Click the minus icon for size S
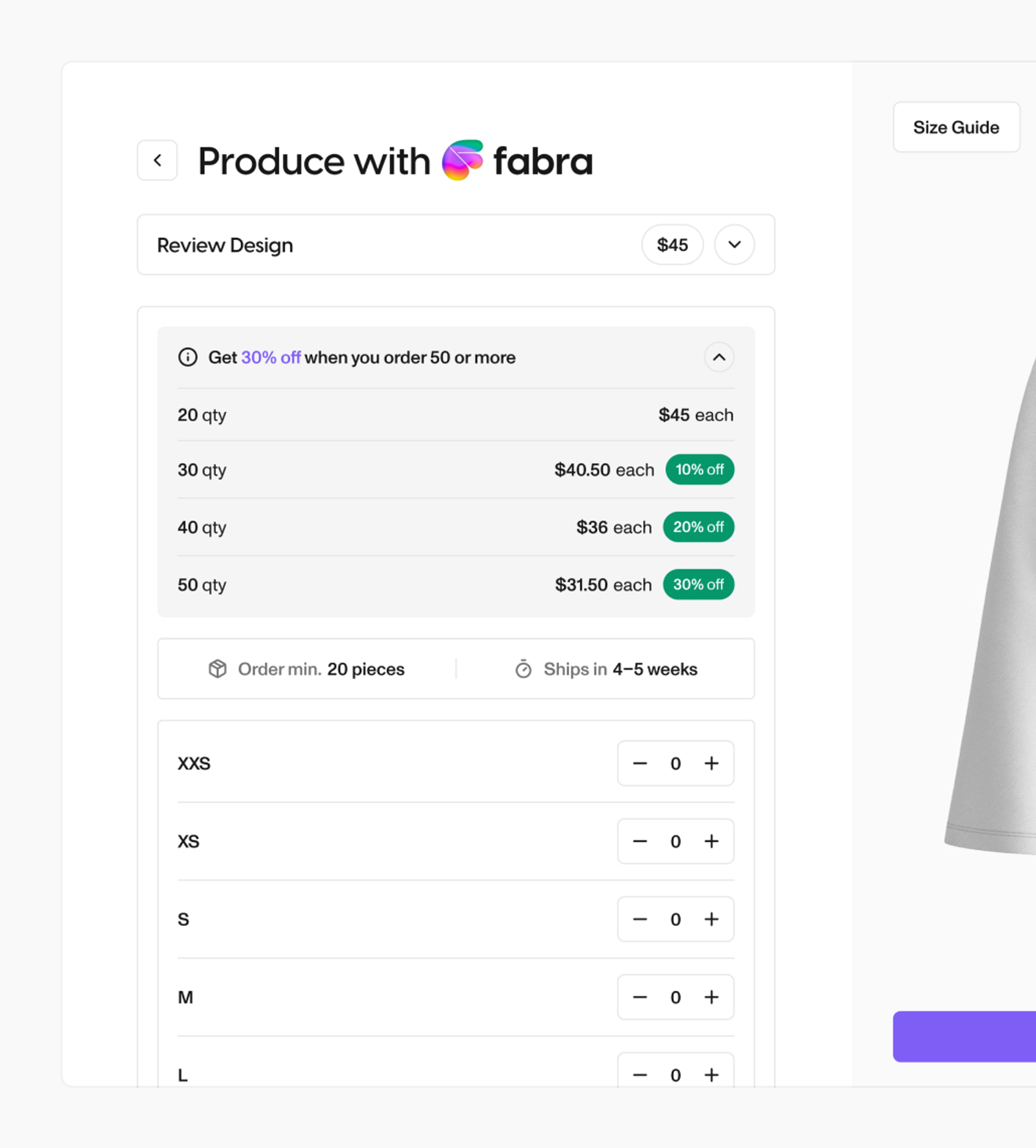The height and width of the screenshot is (1148, 1036). point(640,919)
